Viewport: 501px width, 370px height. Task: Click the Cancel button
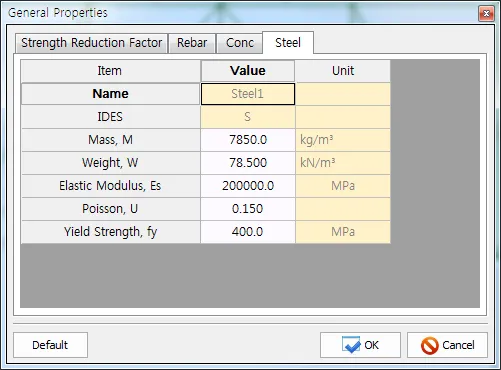pos(447,345)
